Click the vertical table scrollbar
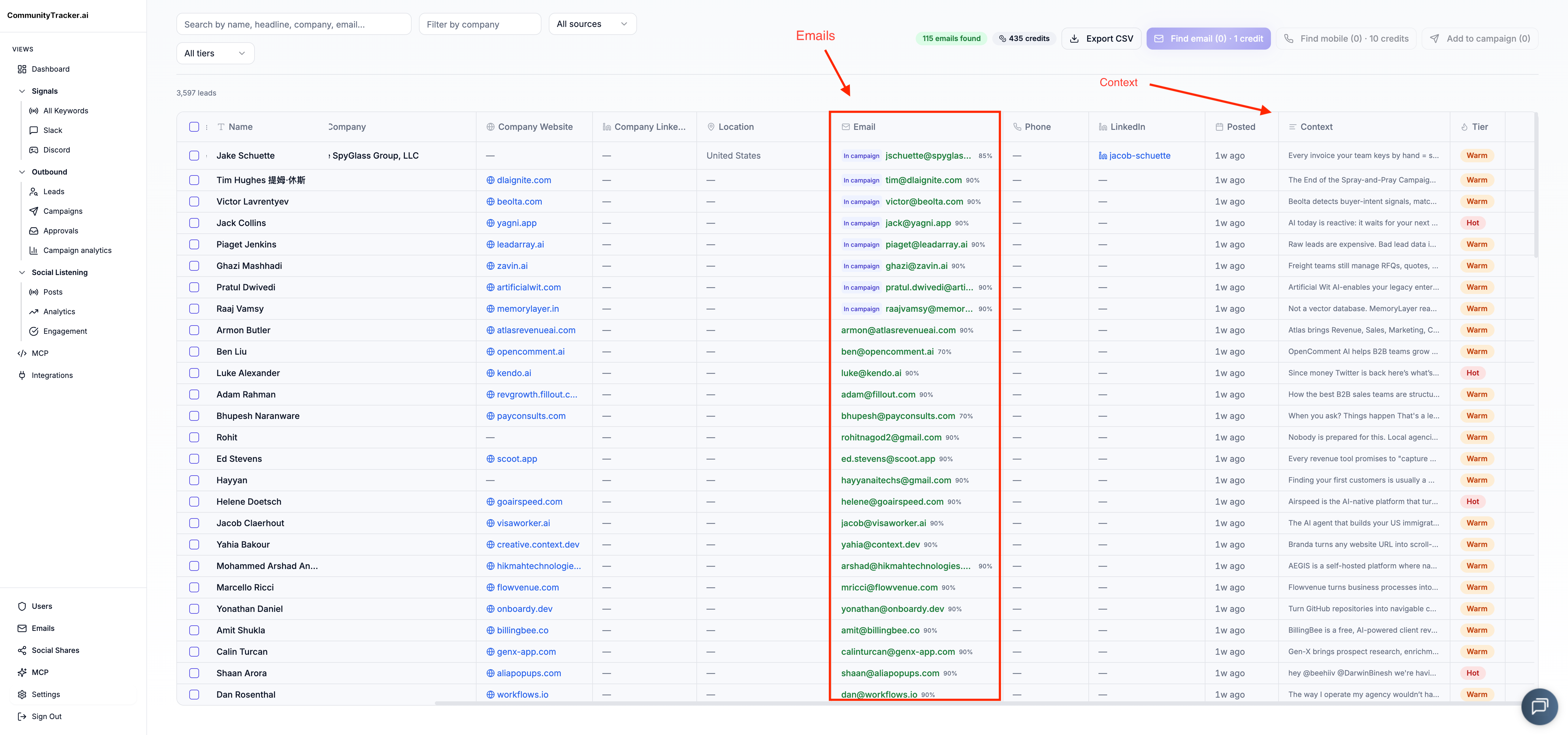 tap(1536, 186)
